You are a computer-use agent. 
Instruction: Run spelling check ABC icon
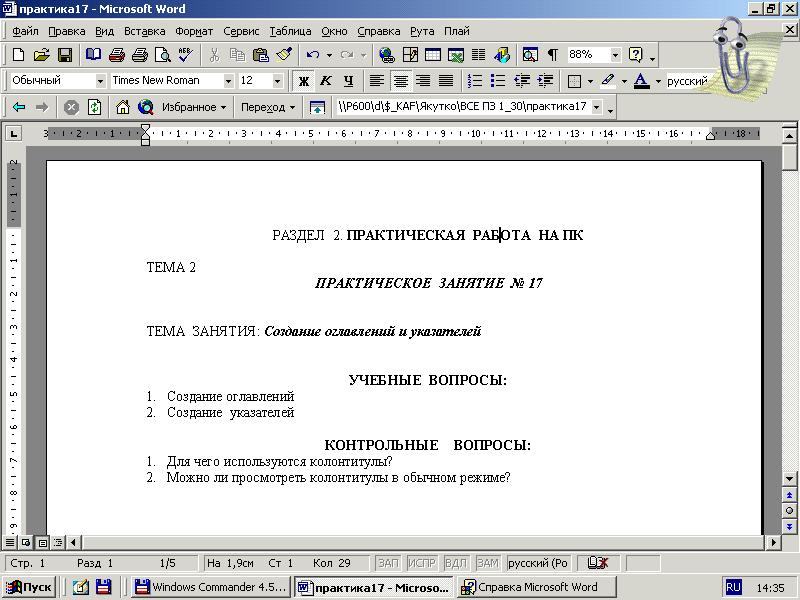[186, 54]
